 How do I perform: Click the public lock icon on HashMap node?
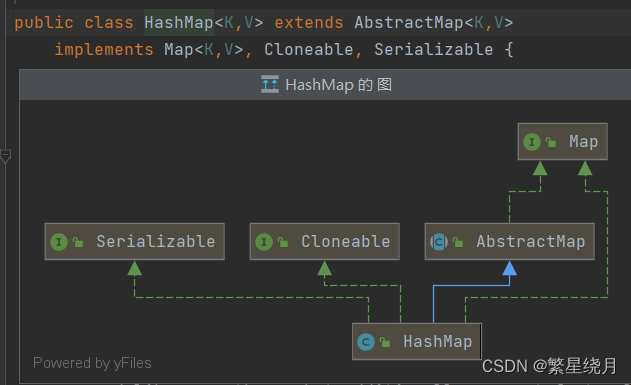tap(385, 342)
